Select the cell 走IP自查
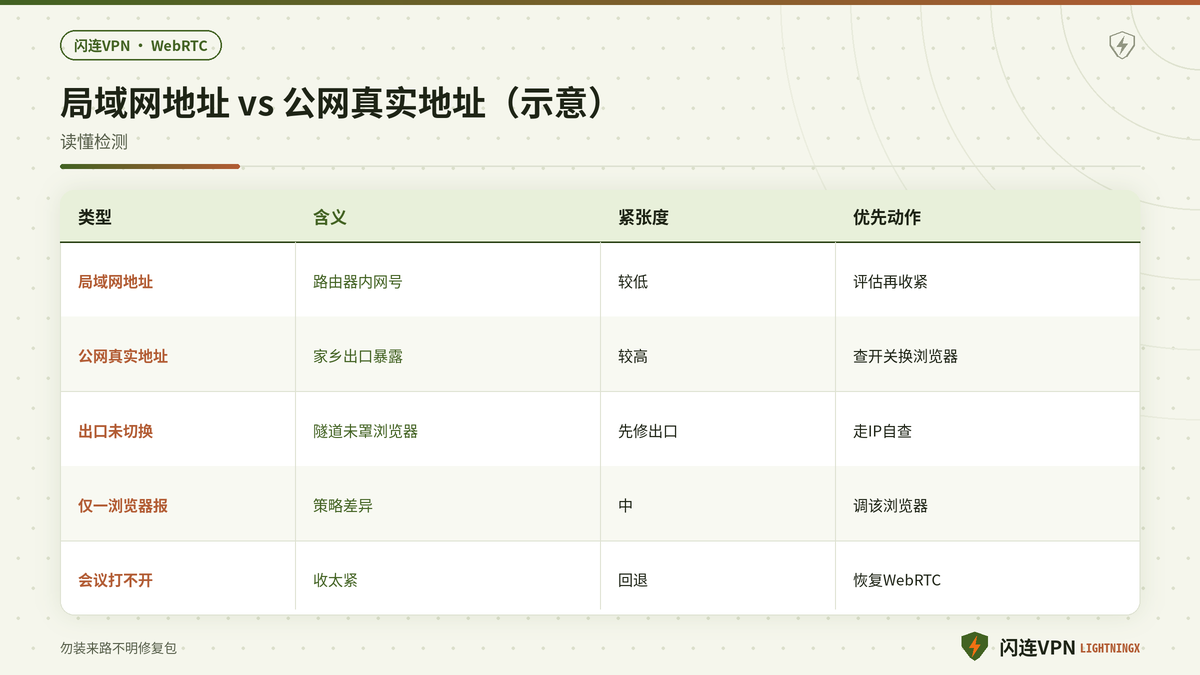The height and width of the screenshot is (675, 1200). click(882, 431)
